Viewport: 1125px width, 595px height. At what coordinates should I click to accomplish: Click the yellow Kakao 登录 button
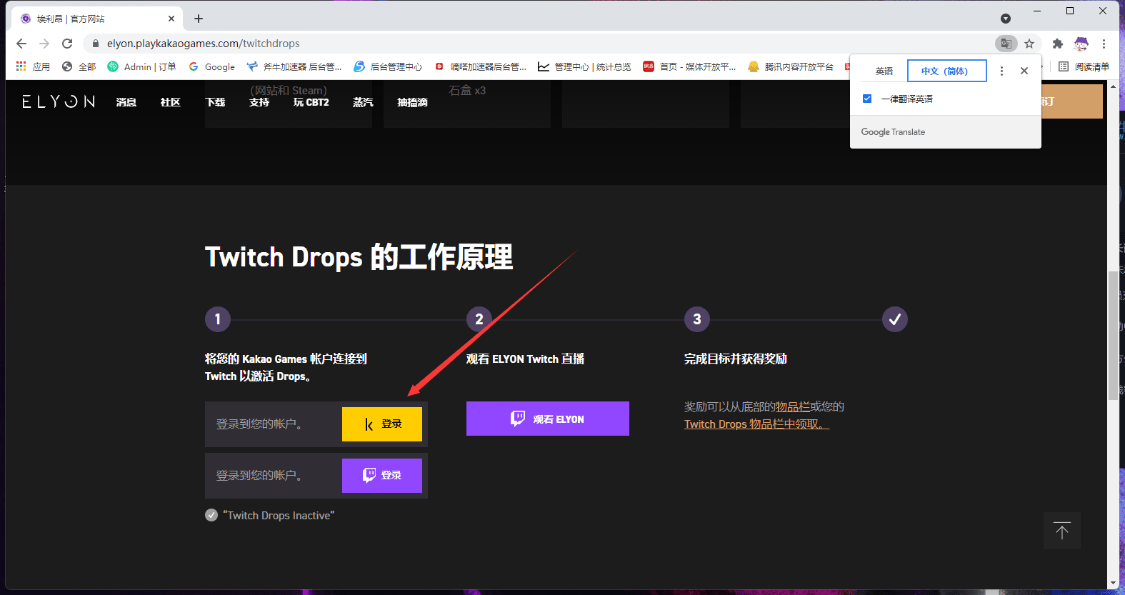pyautogui.click(x=382, y=424)
